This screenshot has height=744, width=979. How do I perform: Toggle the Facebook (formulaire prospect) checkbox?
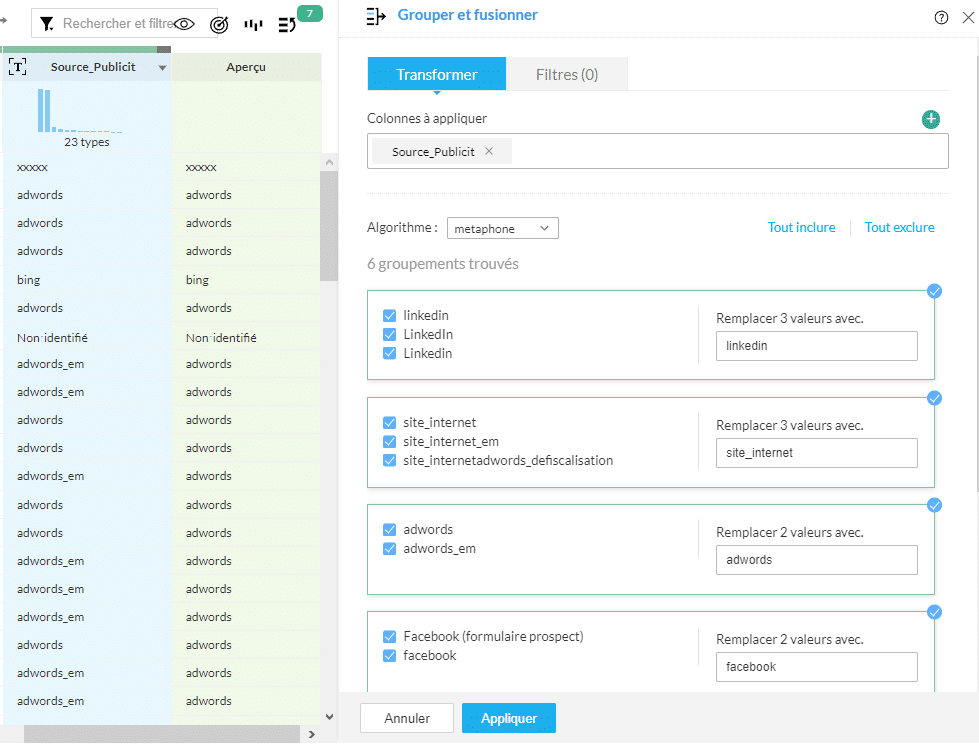pyautogui.click(x=390, y=637)
